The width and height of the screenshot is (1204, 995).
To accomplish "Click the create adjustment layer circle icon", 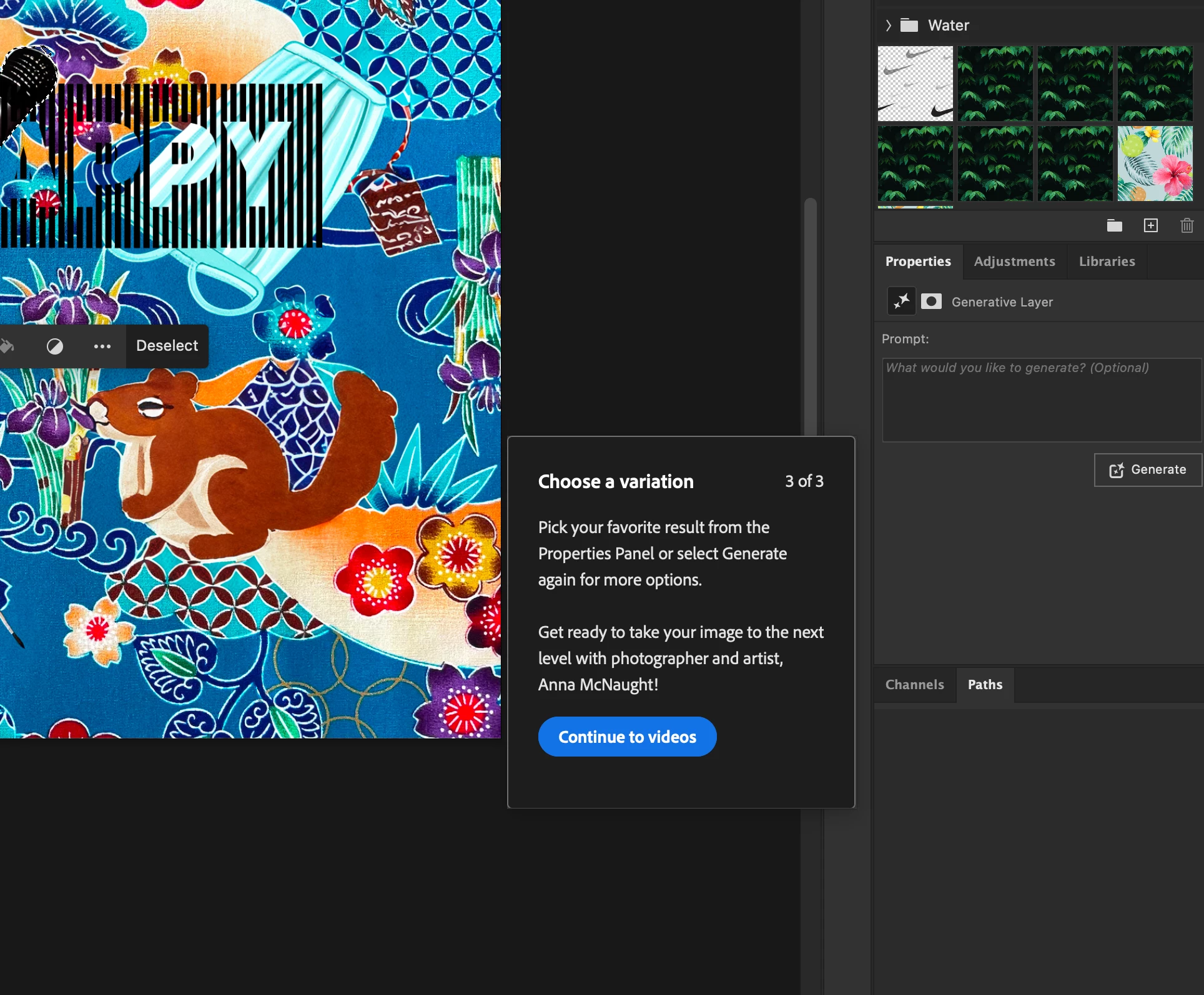I will pos(55,346).
